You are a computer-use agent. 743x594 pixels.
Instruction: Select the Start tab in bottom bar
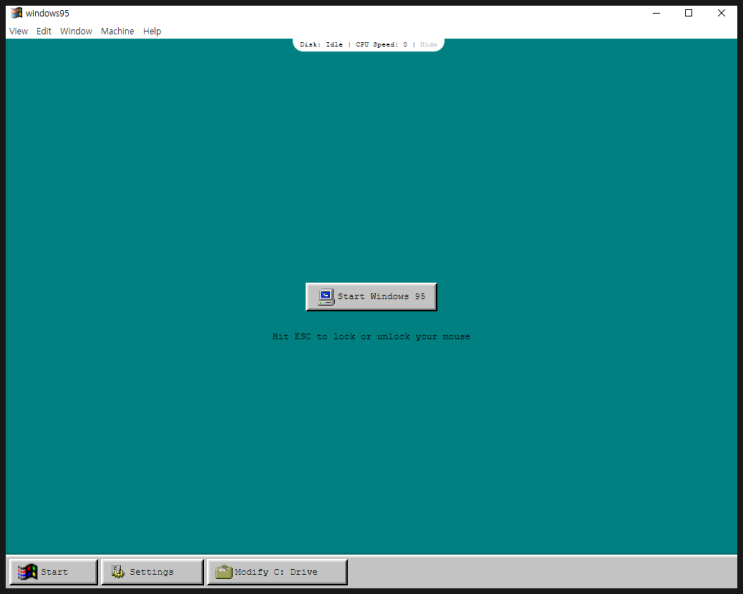(x=53, y=572)
